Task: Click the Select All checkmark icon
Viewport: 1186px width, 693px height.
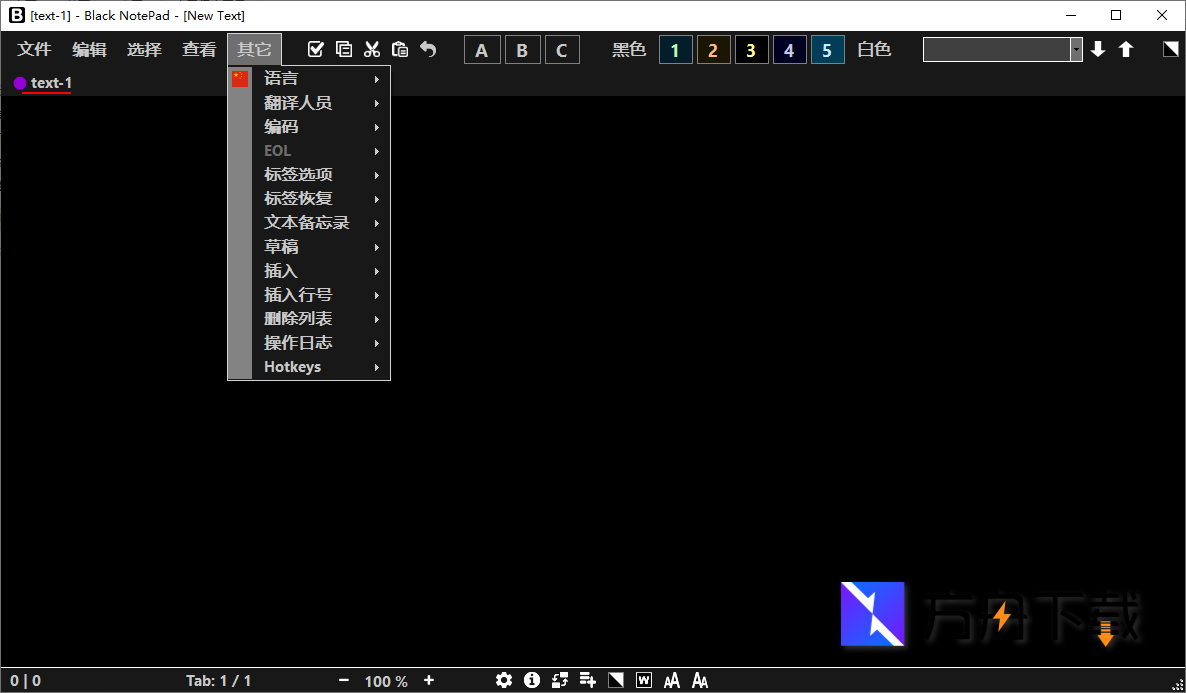Action: [316, 48]
